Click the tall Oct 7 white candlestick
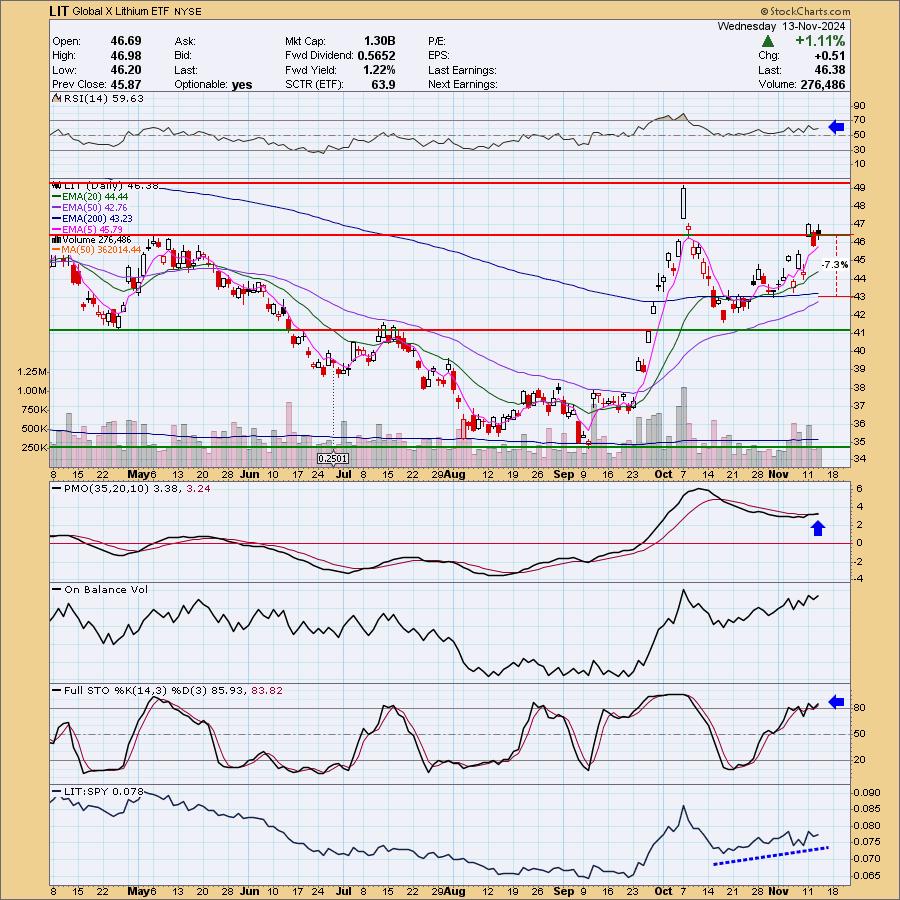900x900 pixels. pos(683,203)
